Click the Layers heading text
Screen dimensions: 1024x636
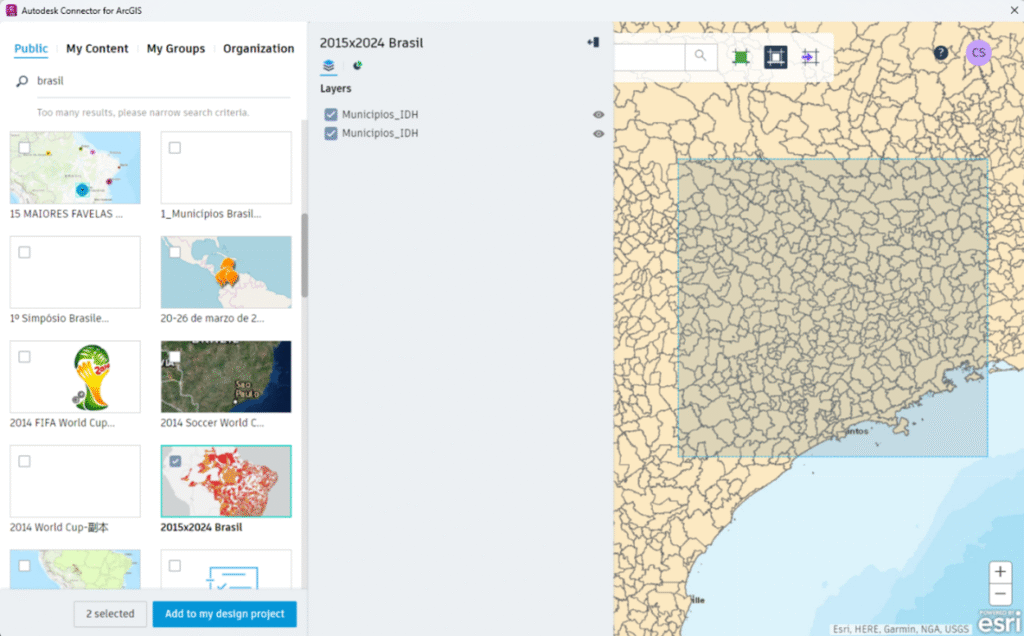coord(336,88)
